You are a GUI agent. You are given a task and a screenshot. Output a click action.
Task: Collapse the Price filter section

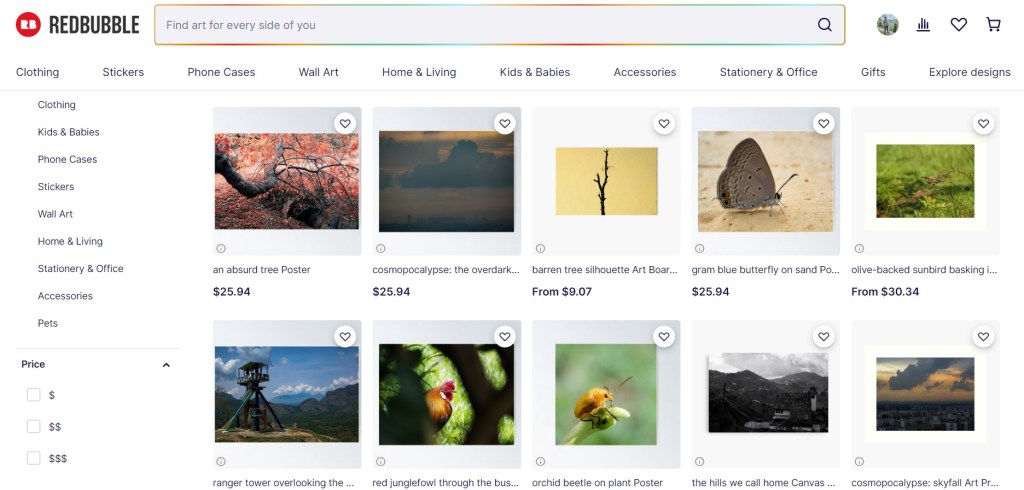point(166,365)
